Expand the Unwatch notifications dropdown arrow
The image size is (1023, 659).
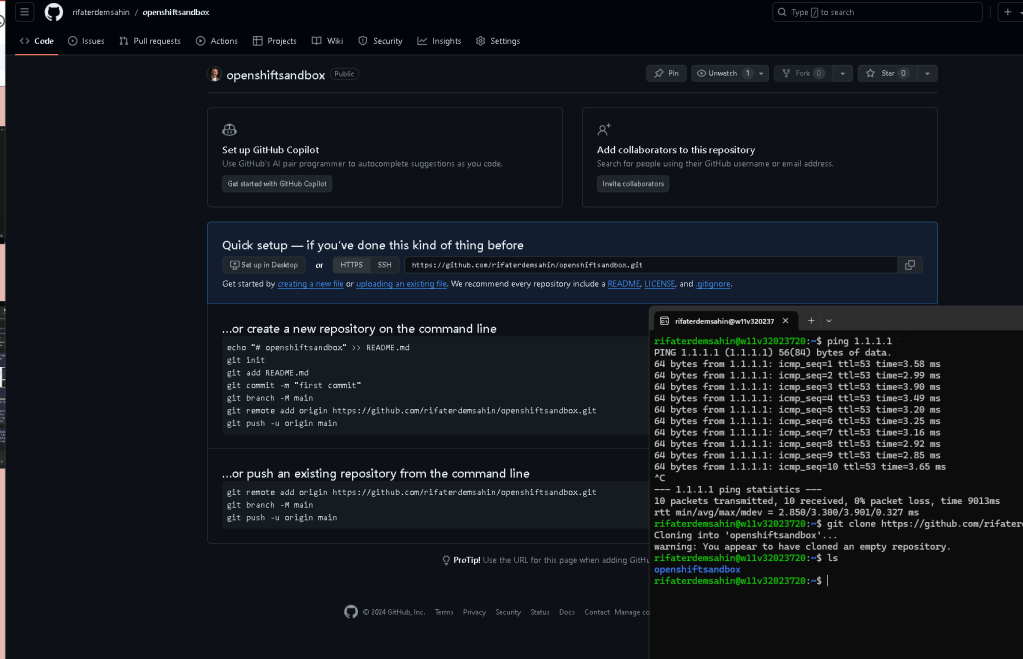point(761,73)
